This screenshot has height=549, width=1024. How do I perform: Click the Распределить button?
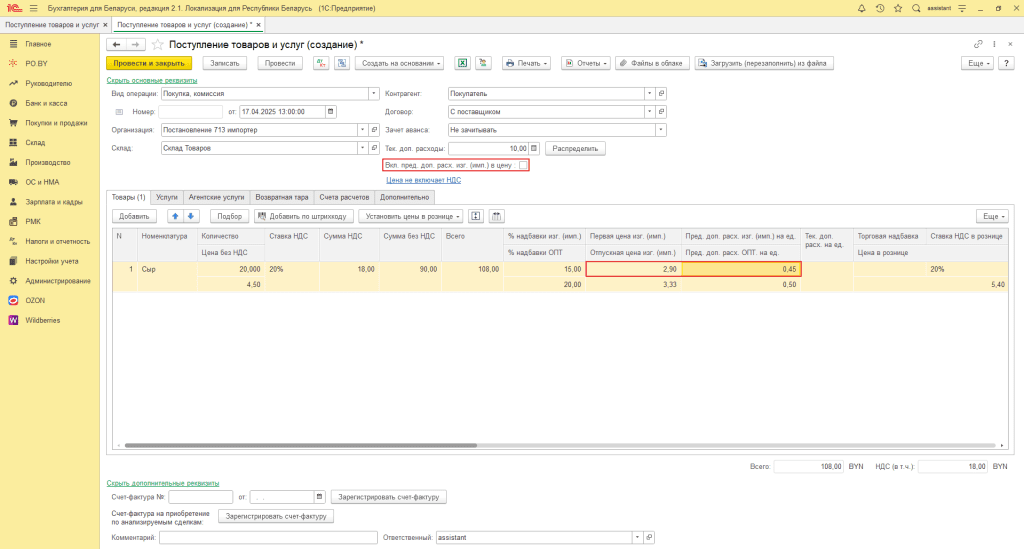pos(575,148)
